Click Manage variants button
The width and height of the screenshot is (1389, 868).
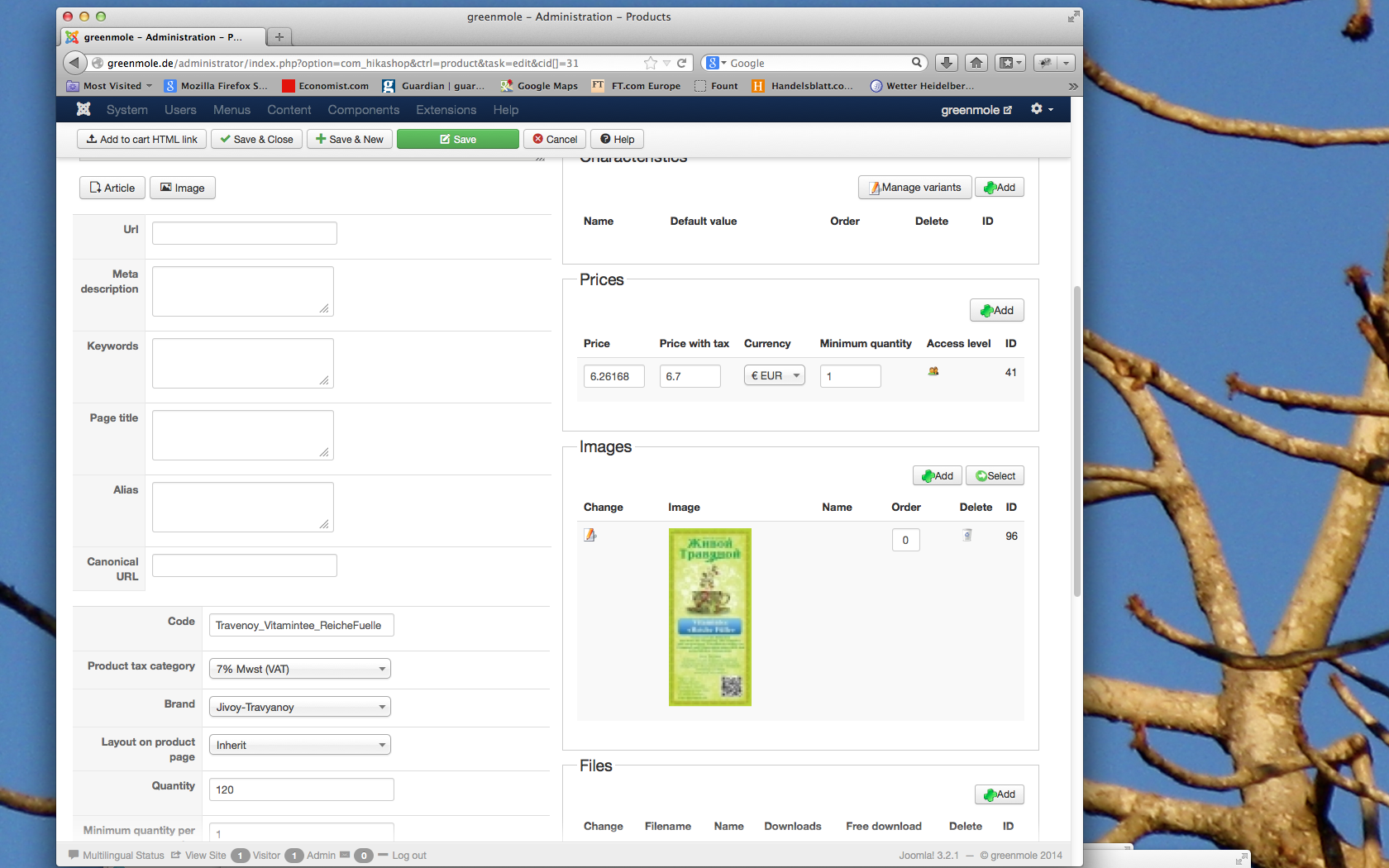(914, 187)
